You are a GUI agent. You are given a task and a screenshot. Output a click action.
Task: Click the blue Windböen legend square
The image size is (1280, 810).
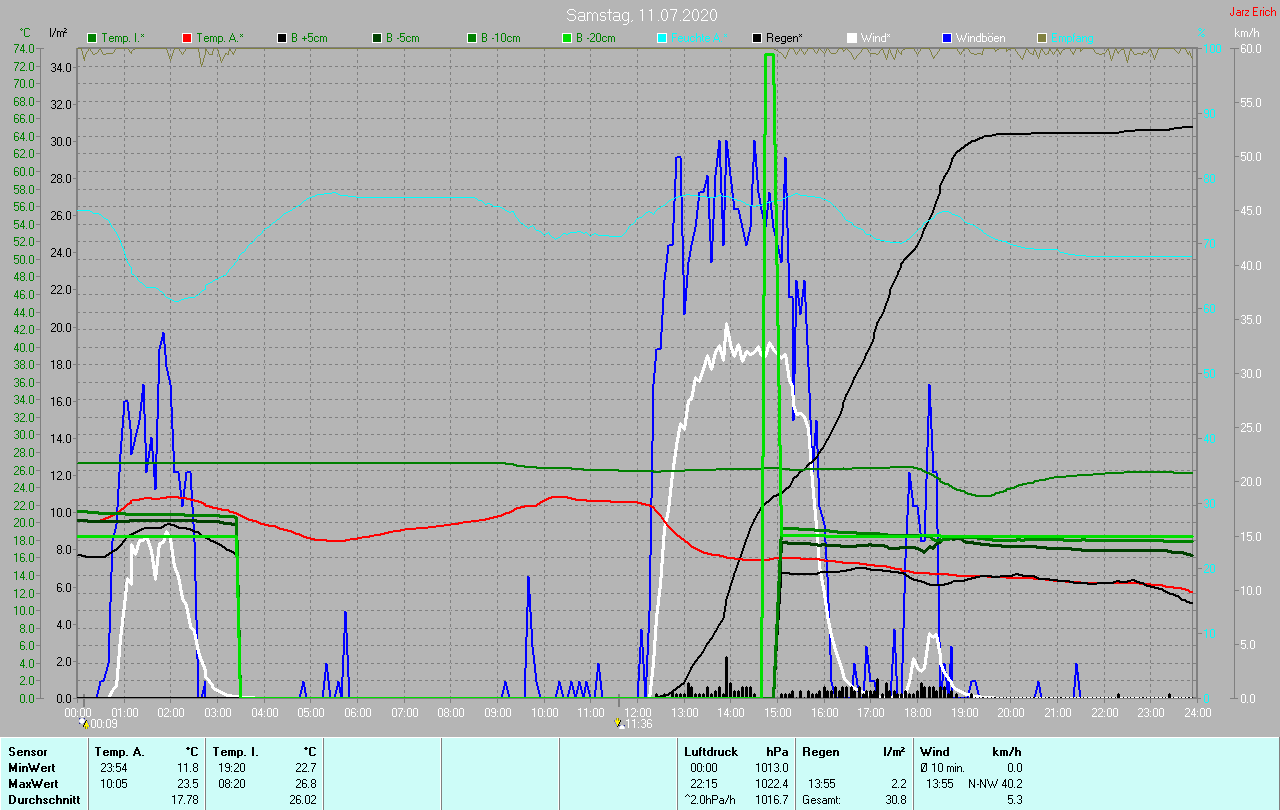[946, 38]
